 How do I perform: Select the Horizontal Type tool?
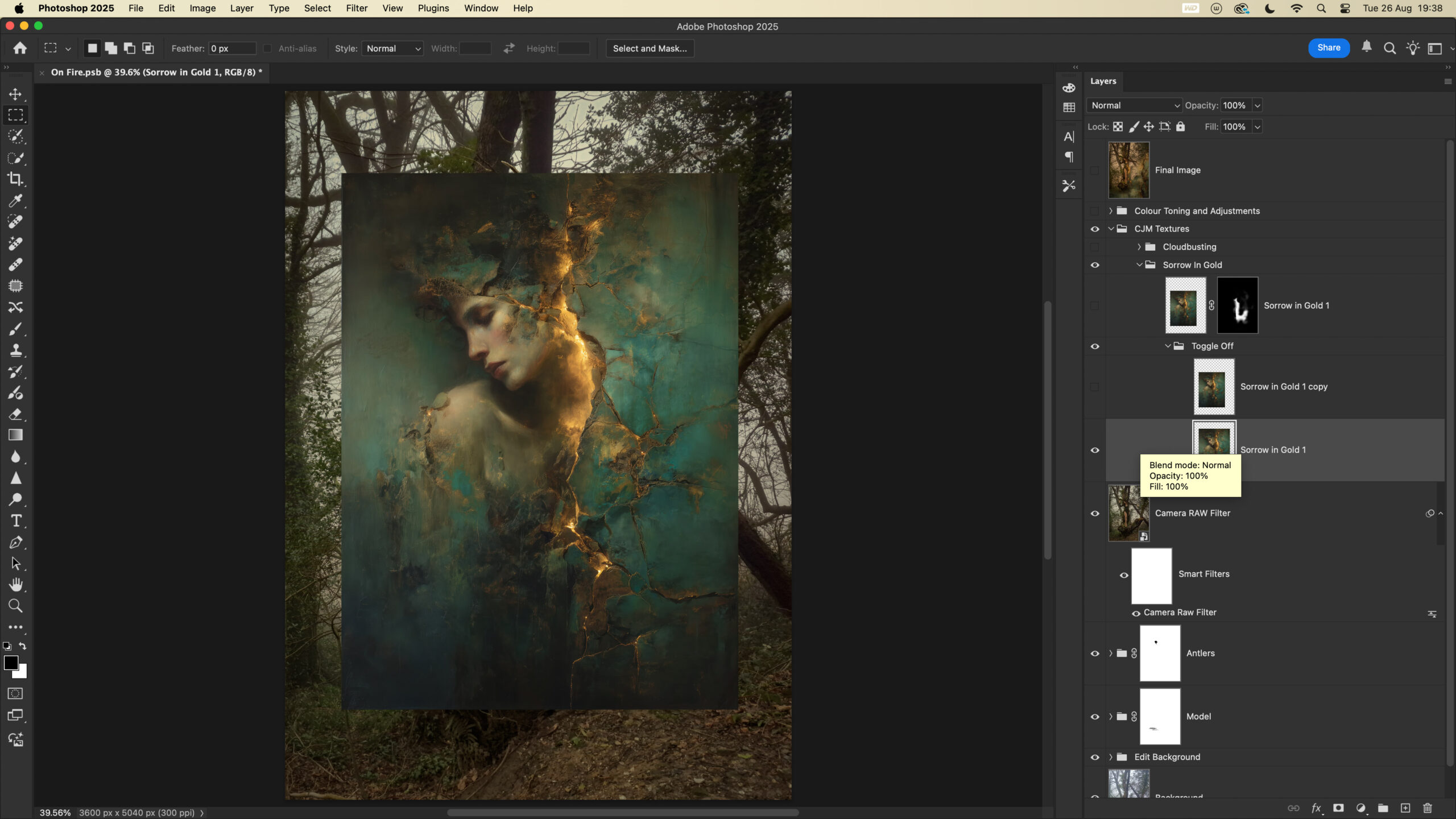(x=15, y=521)
